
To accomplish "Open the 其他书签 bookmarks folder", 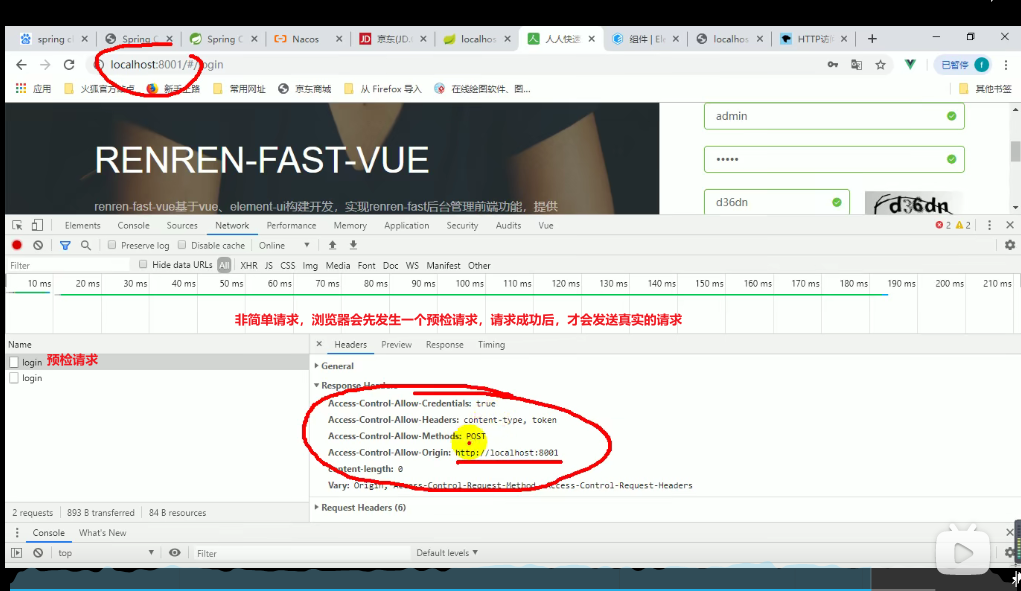I will click(x=986, y=89).
